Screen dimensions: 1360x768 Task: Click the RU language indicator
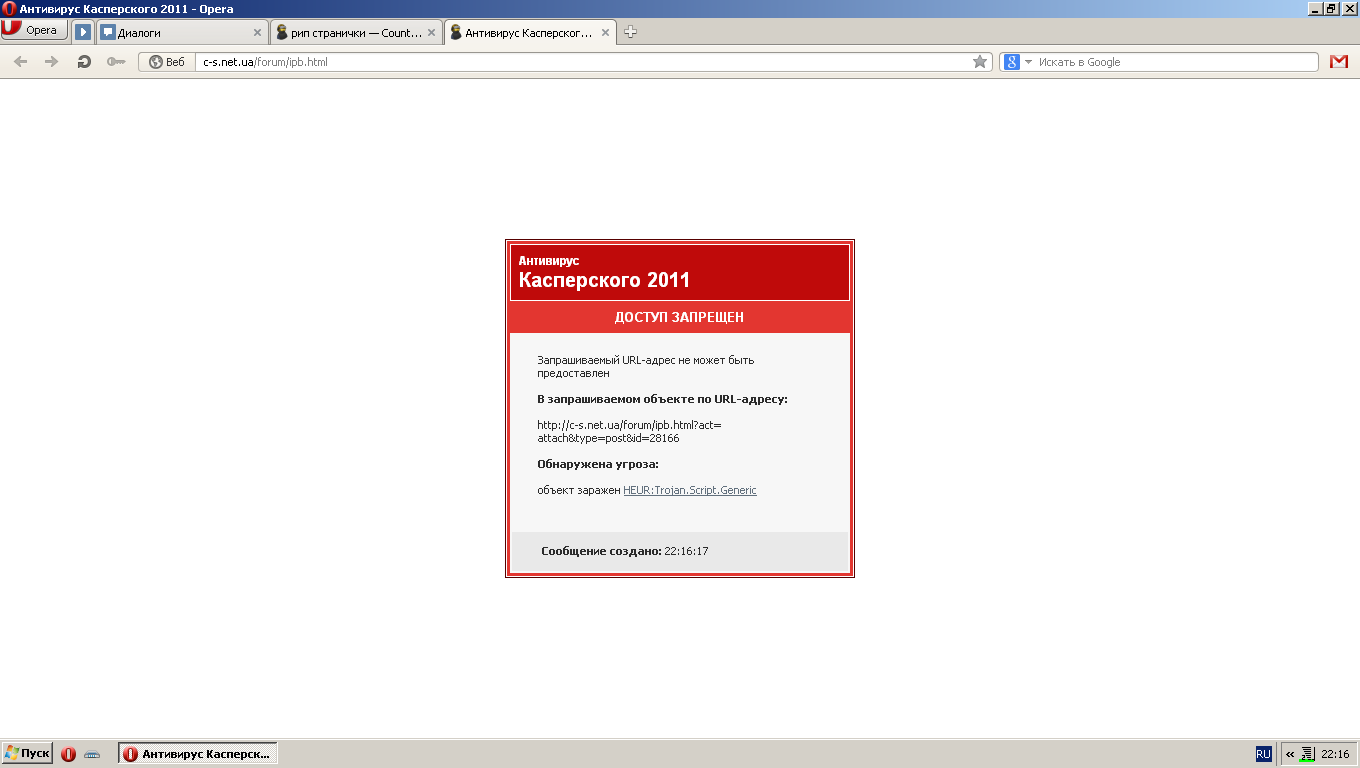(x=1264, y=754)
